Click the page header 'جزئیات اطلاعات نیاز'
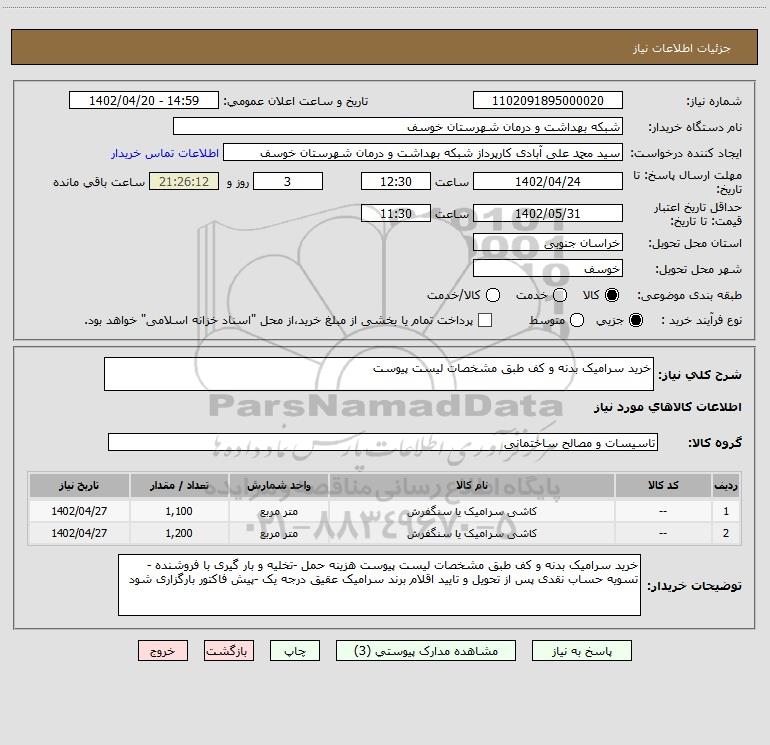This screenshot has width=770, height=745. (x=681, y=48)
